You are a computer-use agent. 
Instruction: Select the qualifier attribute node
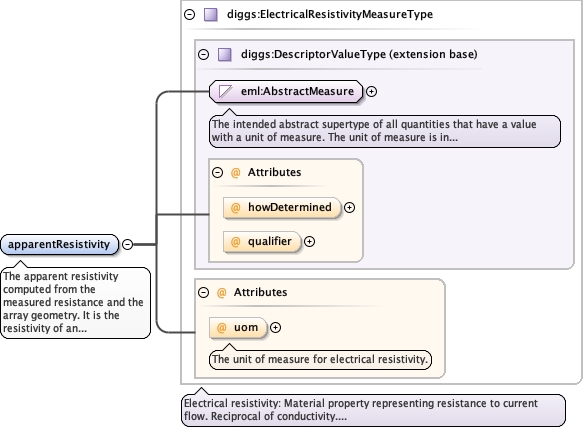262,242
